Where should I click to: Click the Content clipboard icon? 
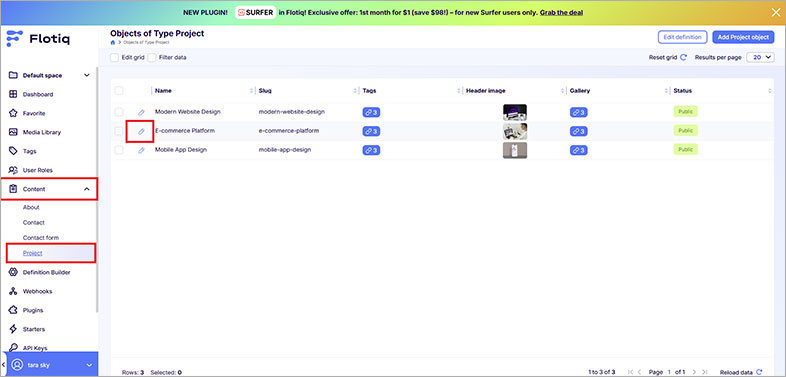[14, 189]
